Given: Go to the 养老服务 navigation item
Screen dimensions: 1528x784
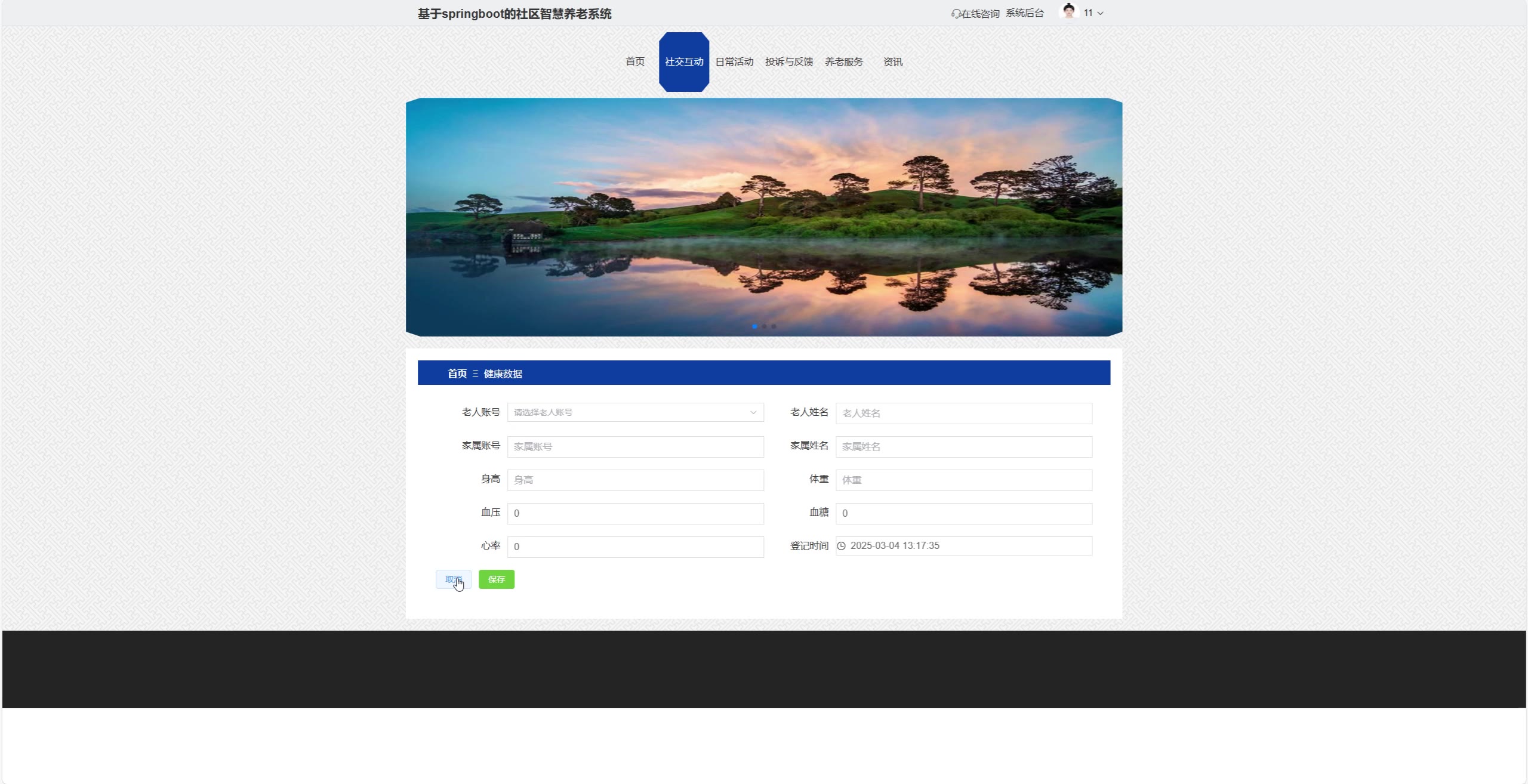Looking at the screenshot, I should (843, 62).
